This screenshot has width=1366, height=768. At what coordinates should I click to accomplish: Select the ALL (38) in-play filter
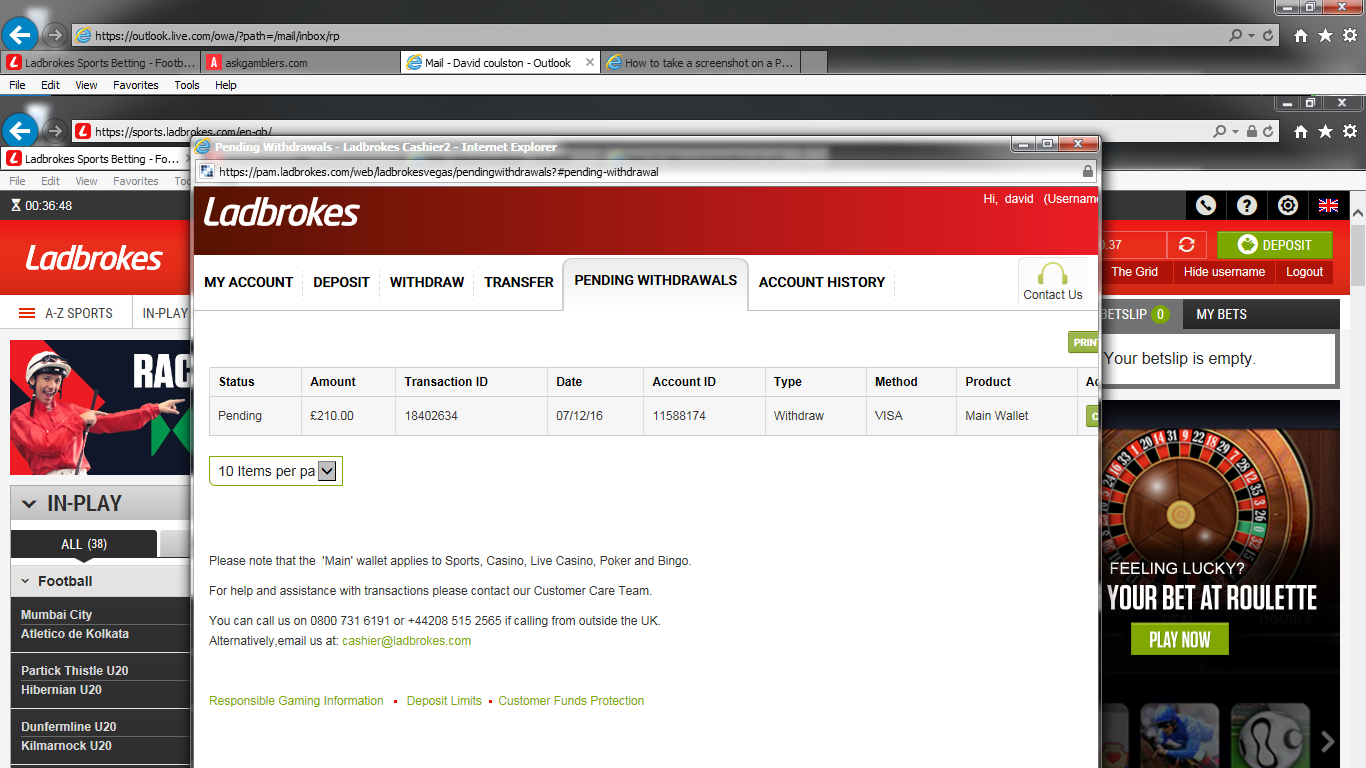pos(84,544)
